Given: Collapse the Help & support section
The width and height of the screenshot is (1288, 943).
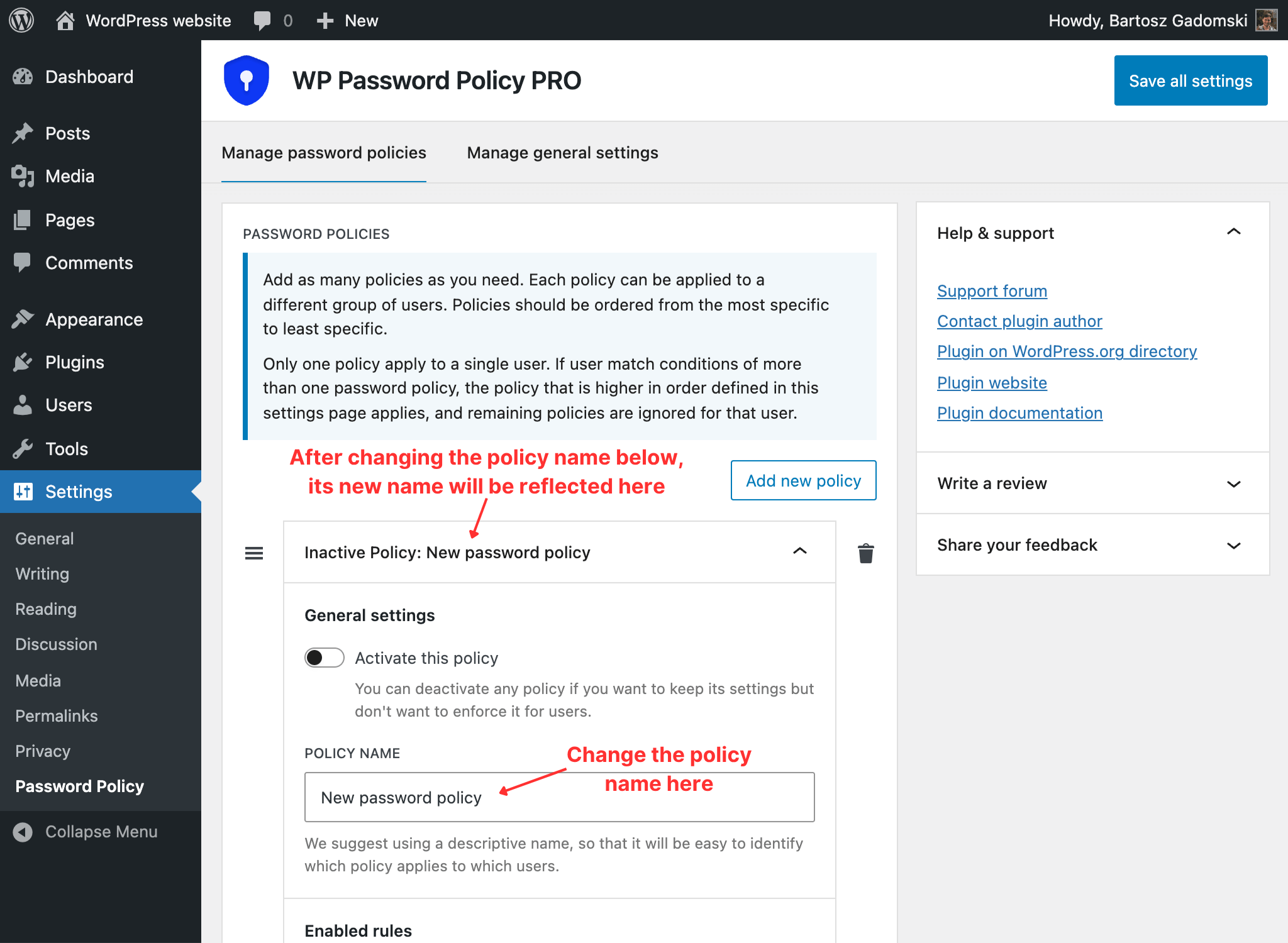Looking at the screenshot, I should pos(1234,232).
